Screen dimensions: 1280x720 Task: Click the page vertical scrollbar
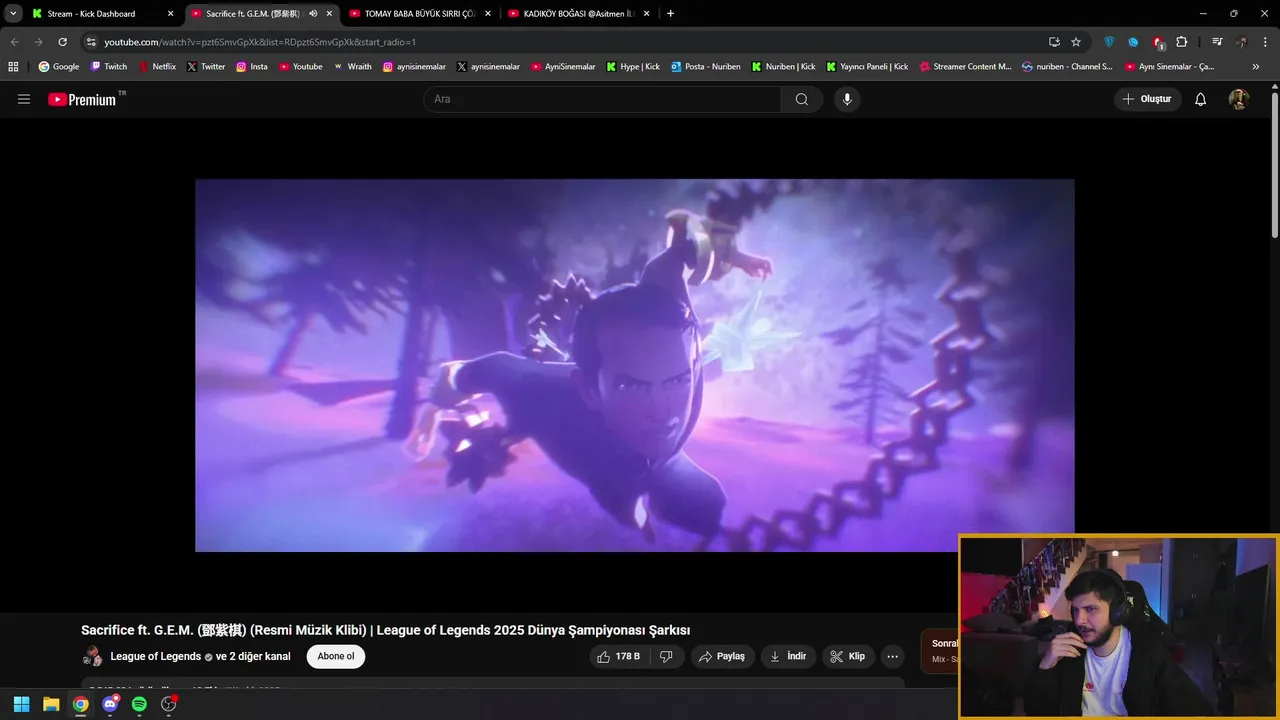1274,165
